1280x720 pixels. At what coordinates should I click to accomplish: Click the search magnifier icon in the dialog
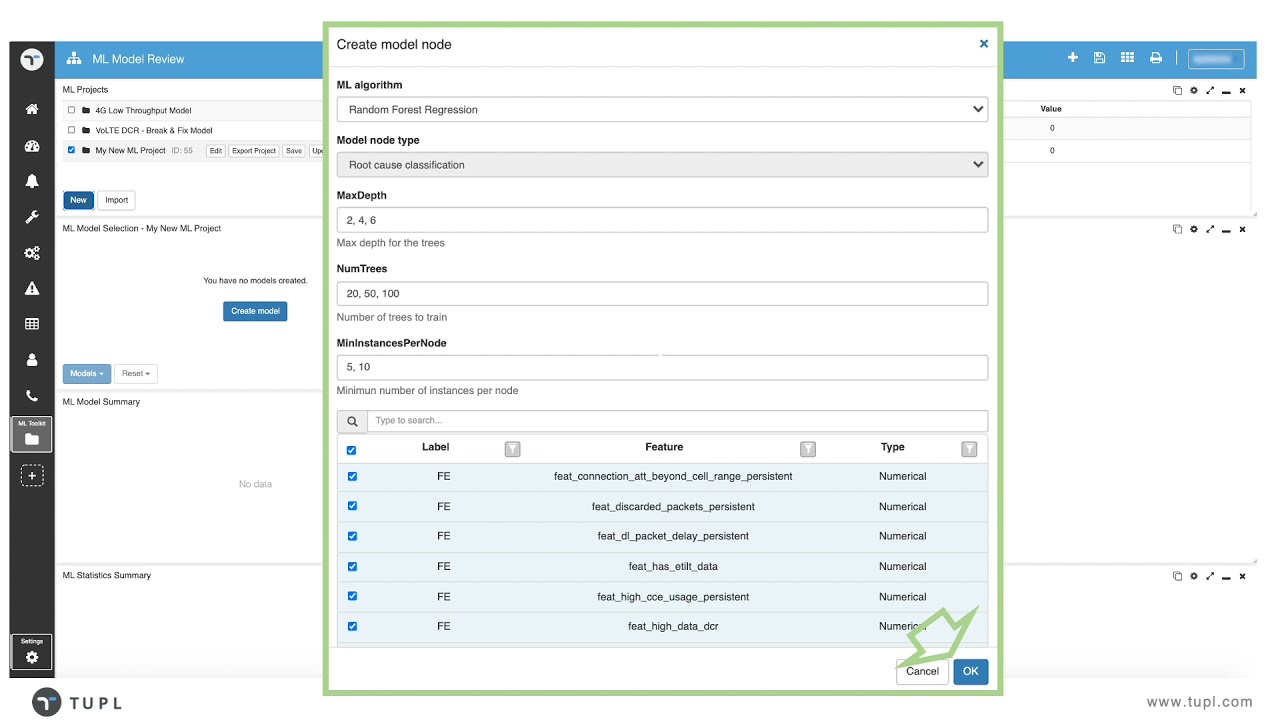pos(352,421)
